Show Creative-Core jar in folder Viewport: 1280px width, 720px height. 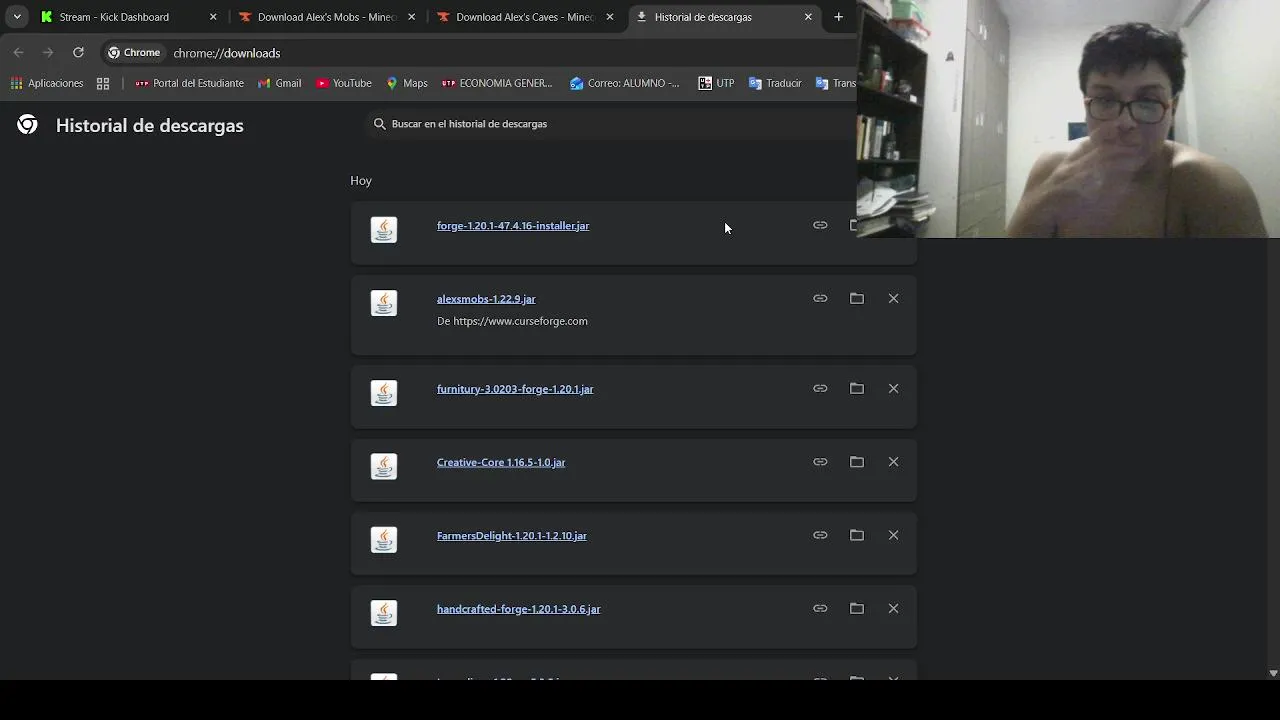[857, 461]
